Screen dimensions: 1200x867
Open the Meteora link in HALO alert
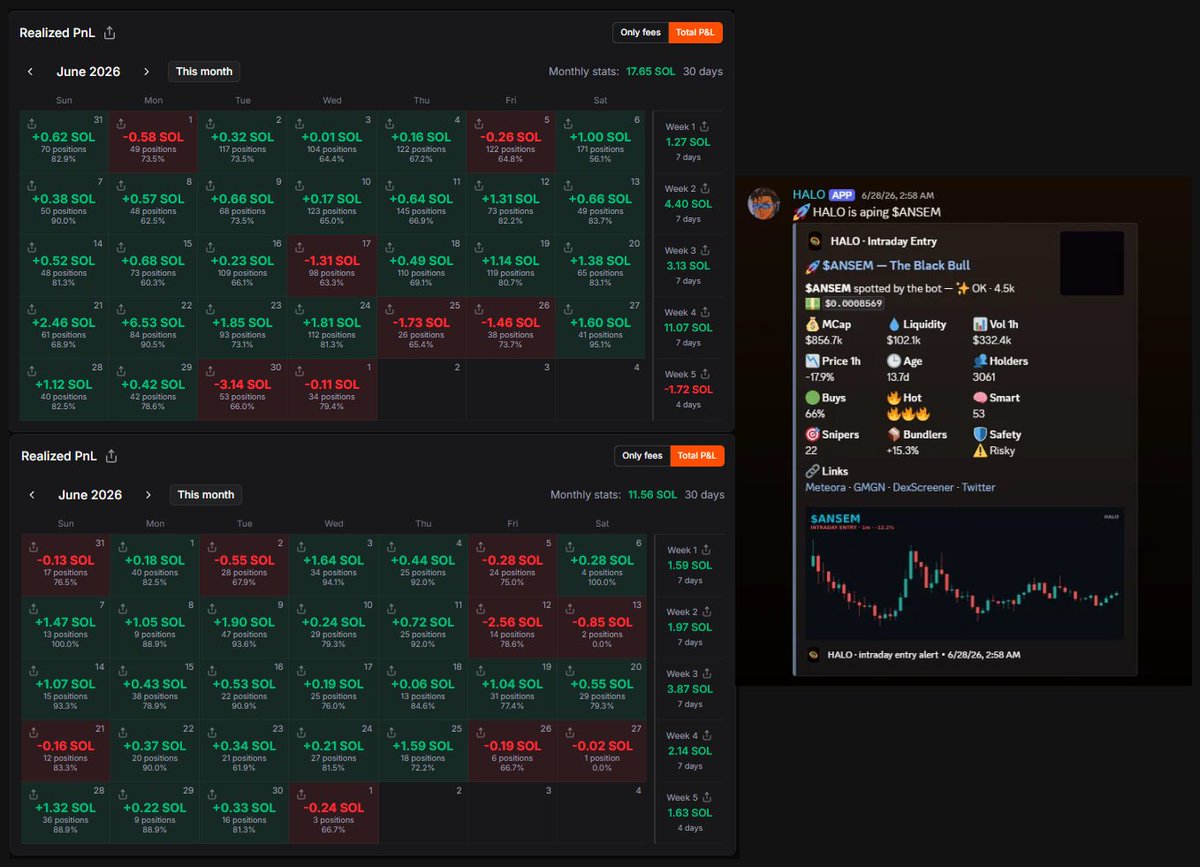tap(826, 488)
